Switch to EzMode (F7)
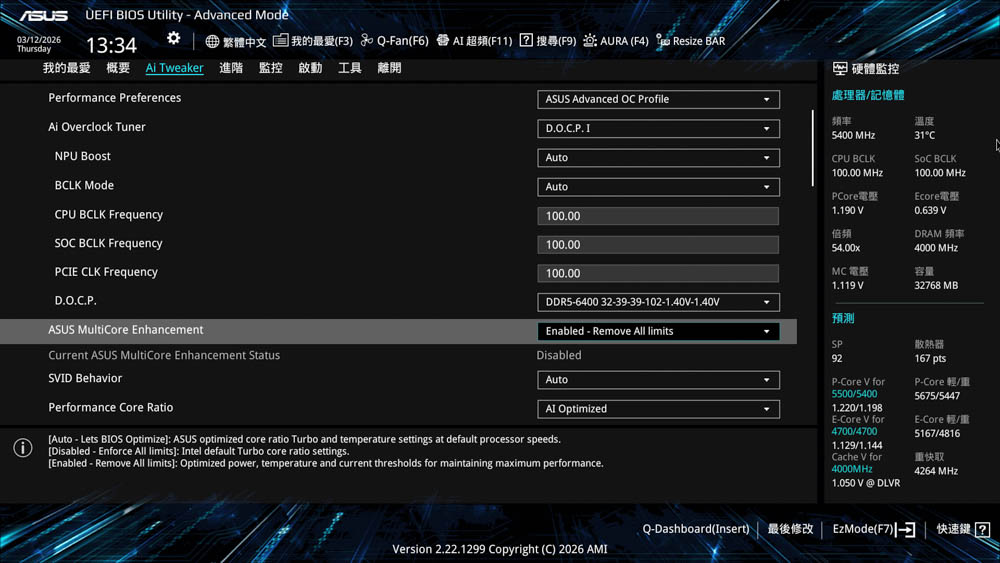The height and width of the screenshot is (563, 1000). pyautogui.click(x=873, y=529)
